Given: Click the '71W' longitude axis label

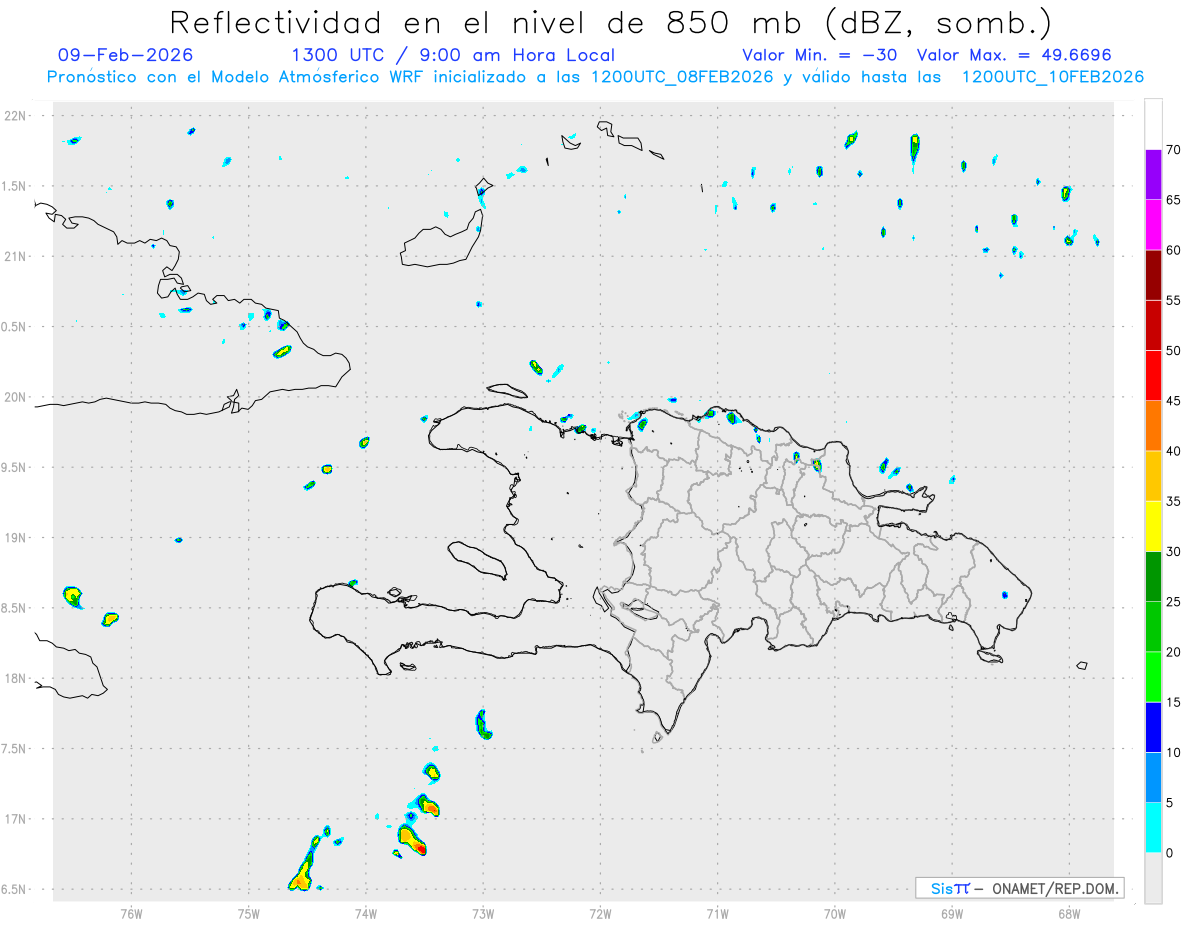Looking at the screenshot, I should tap(717, 913).
